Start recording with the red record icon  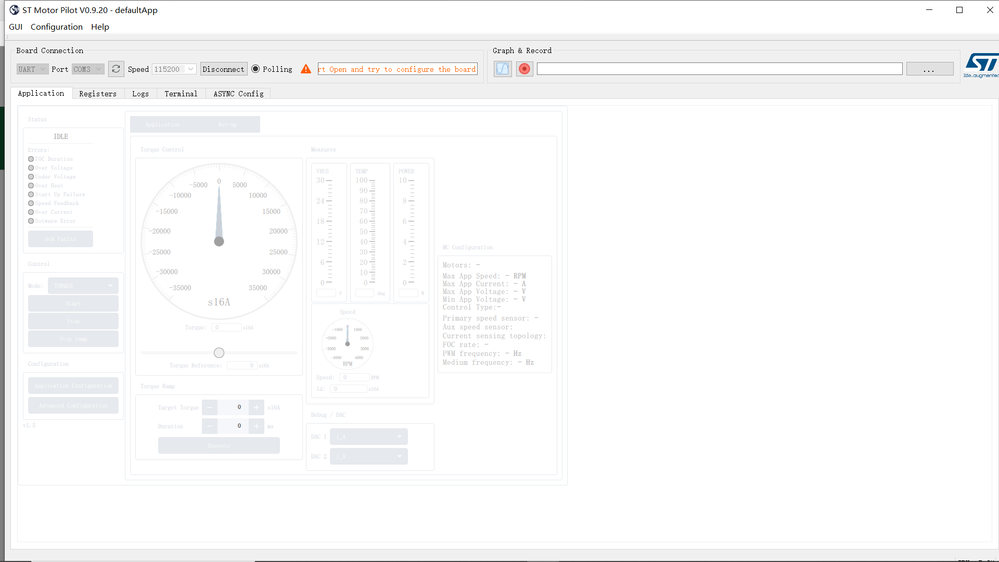point(524,69)
